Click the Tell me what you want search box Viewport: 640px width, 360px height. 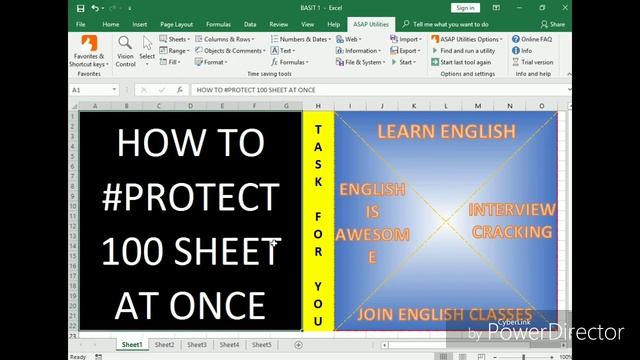446,24
